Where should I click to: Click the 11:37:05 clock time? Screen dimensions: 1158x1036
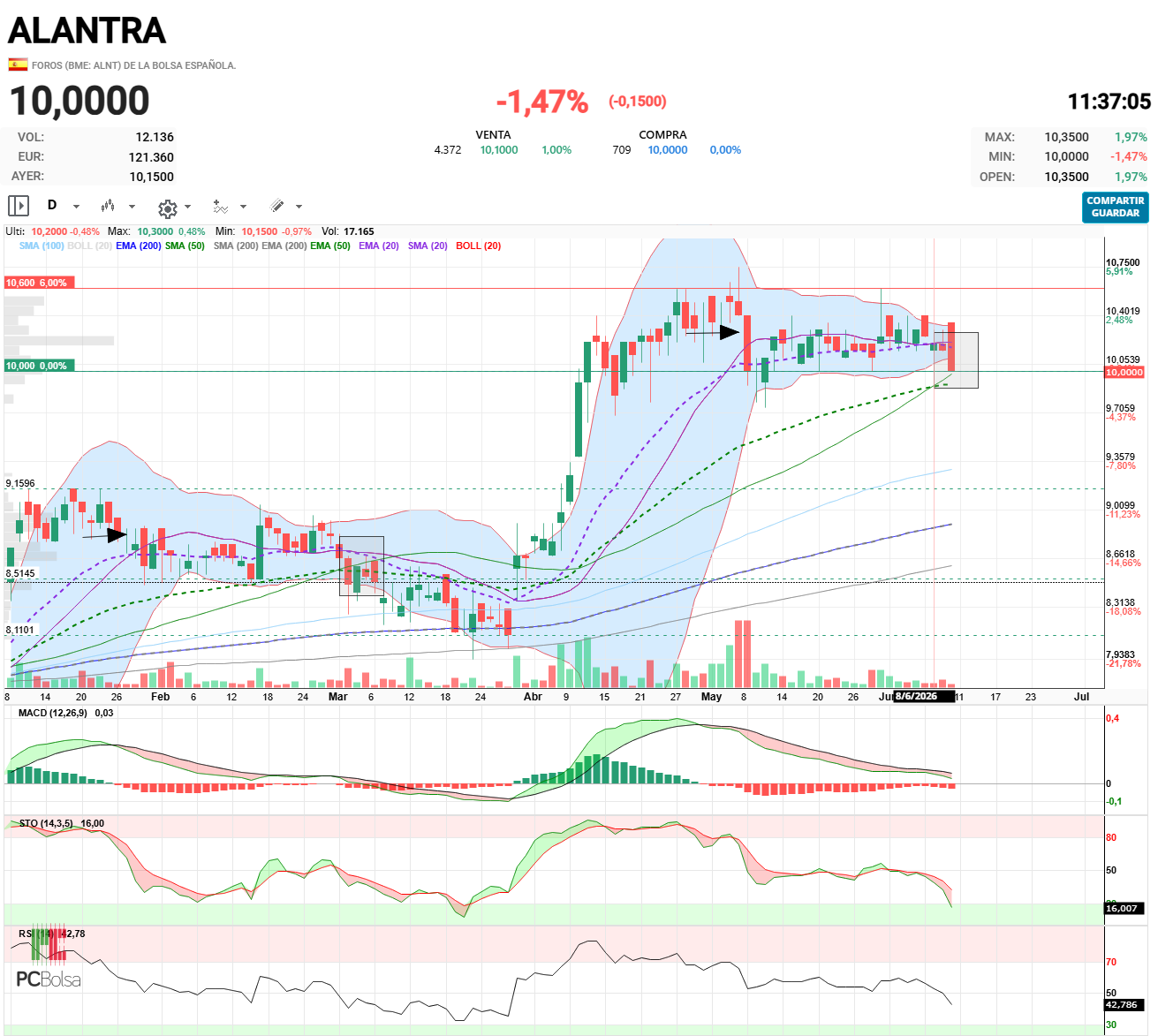[x=1109, y=102]
